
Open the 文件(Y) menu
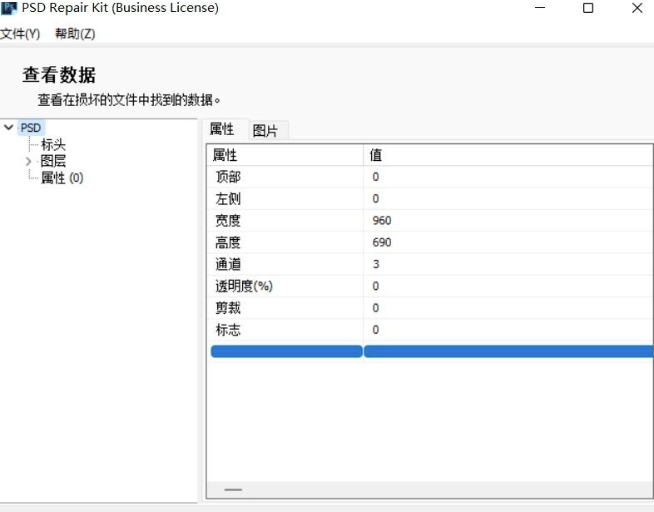tap(20, 34)
